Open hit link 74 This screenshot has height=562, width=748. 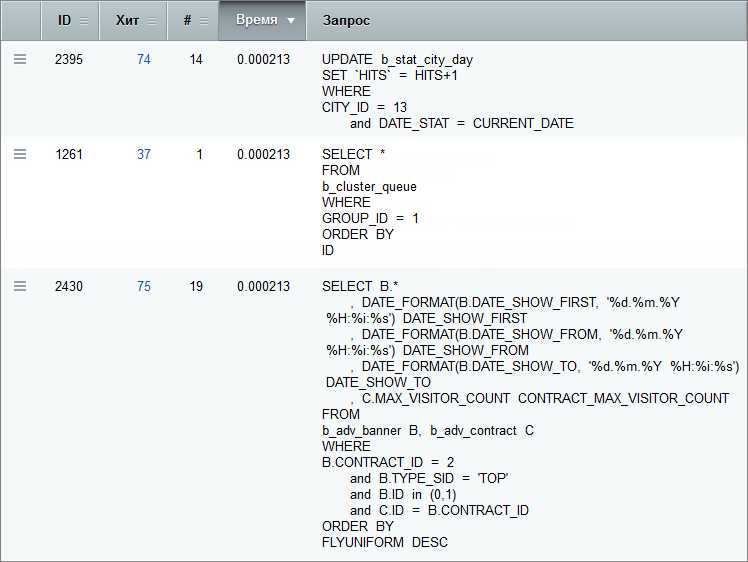click(144, 60)
